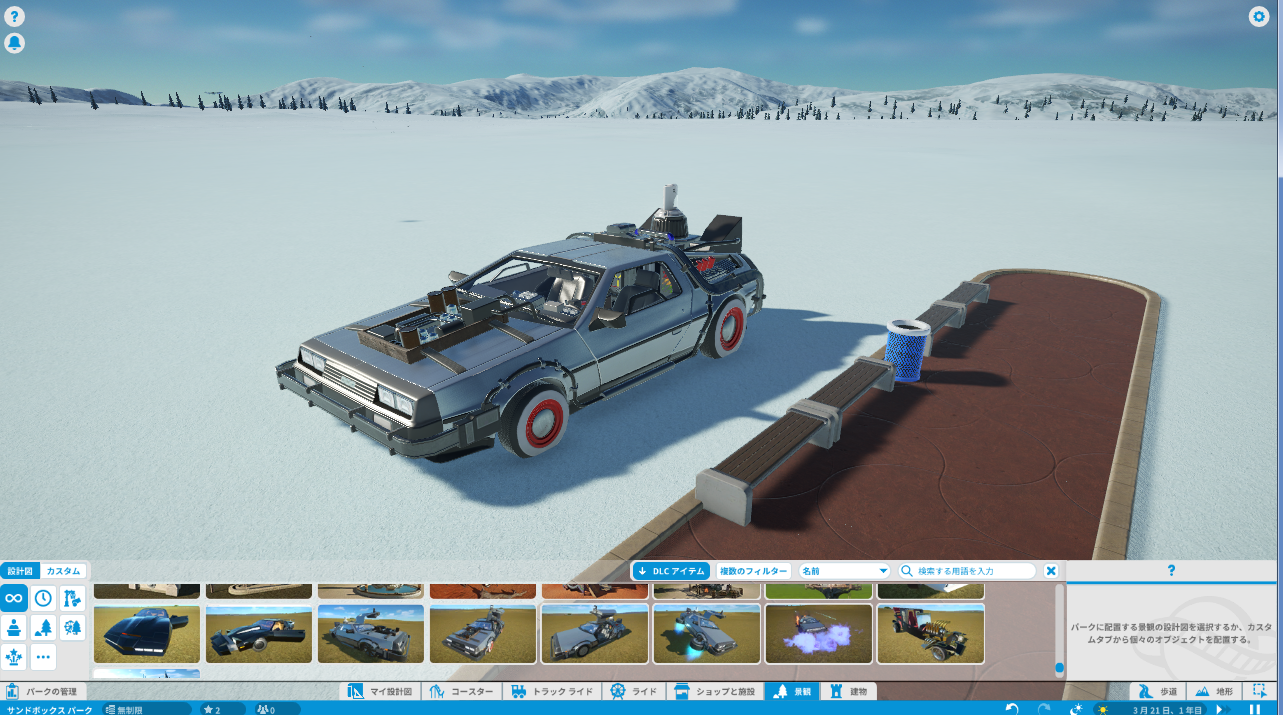Viewport: 1283px width, 715px height.
Task: Pause the game with the pause button
Action: (1254, 709)
